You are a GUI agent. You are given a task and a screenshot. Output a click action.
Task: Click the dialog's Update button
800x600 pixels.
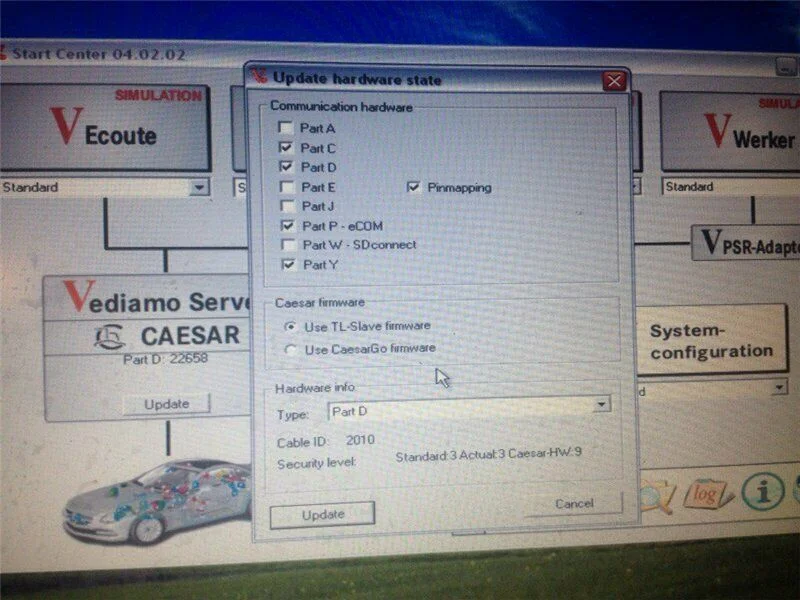click(x=322, y=514)
